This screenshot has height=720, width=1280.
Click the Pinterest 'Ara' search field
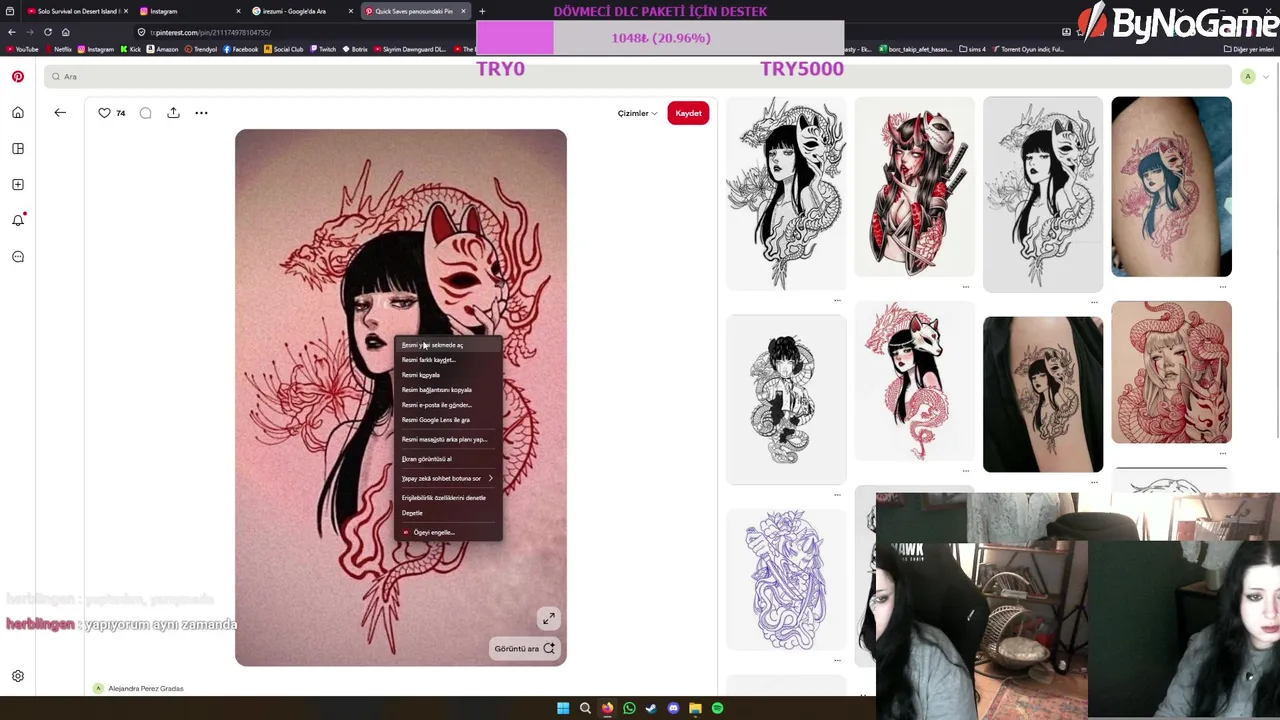(638, 77)
